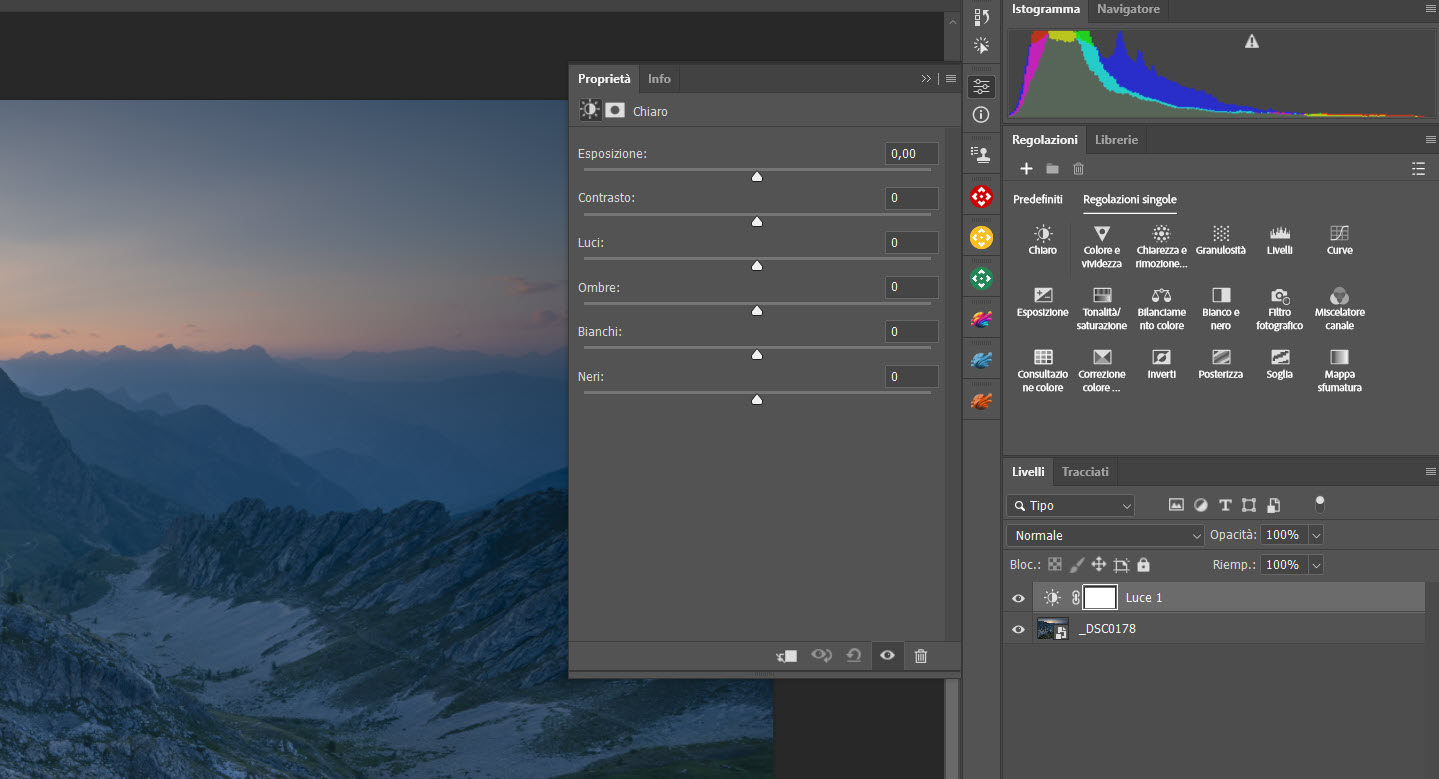1439x779 pixels.
Task: Add a Curve adjustment
Action: pos(1339,240)
